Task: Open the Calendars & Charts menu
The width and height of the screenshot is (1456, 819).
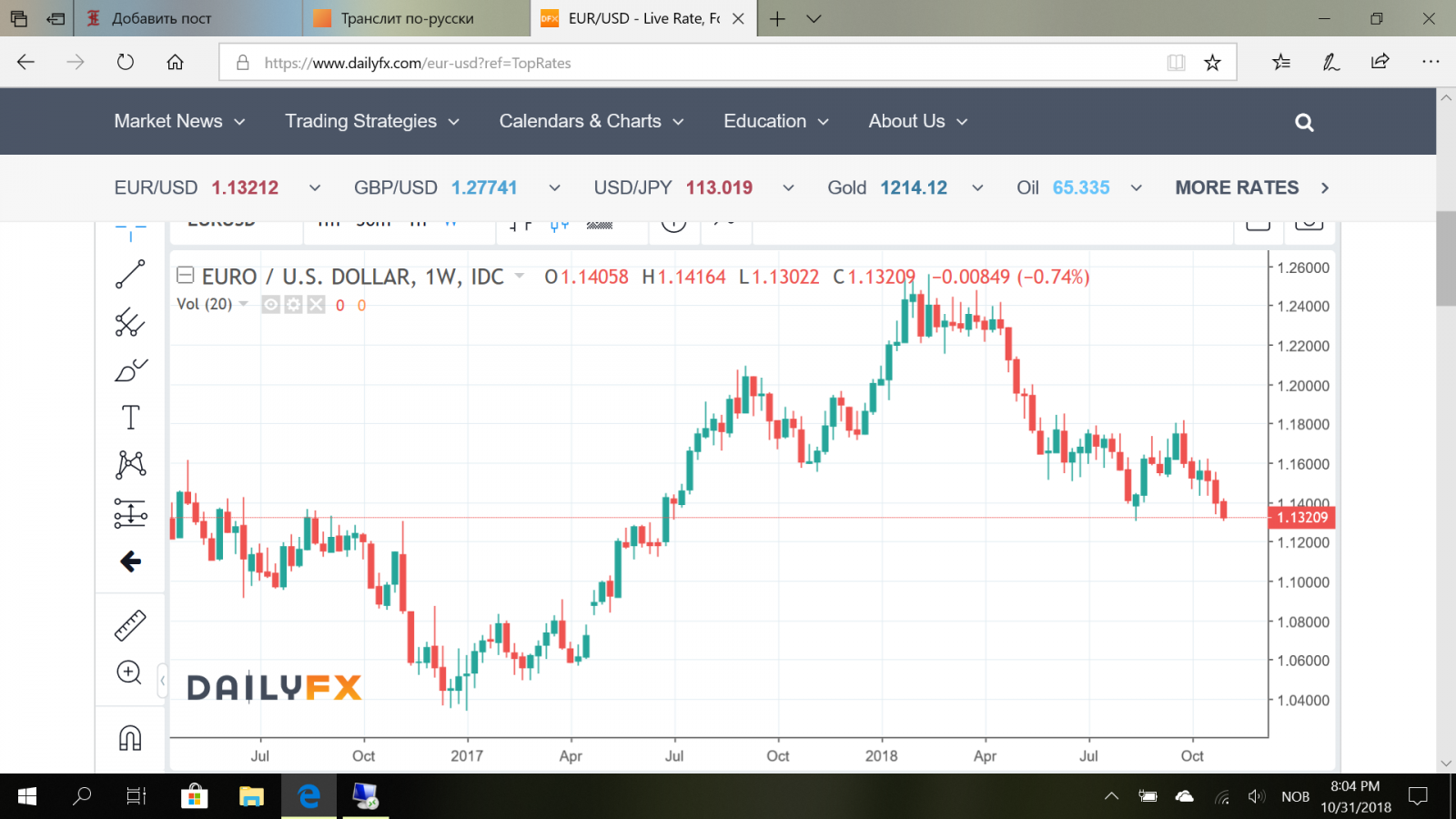Action: point(591,121)
